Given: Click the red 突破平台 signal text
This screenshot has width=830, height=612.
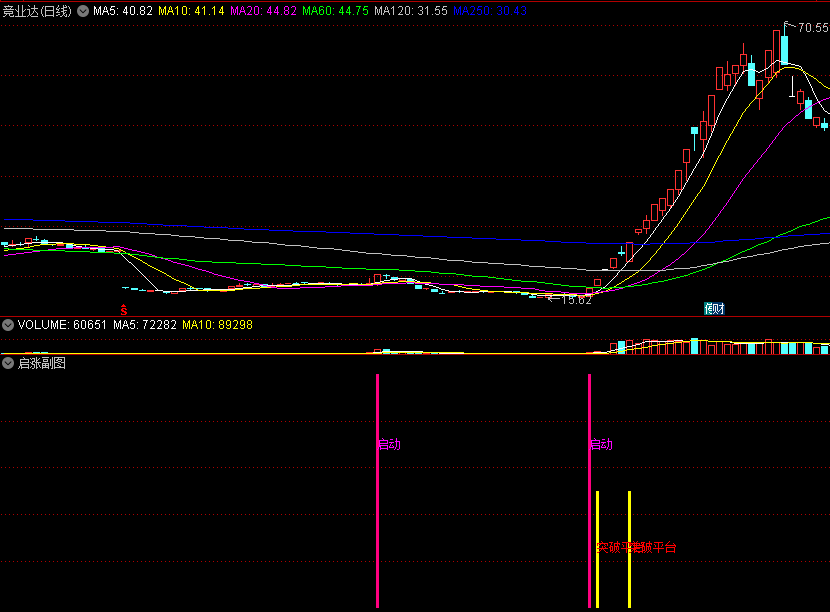Looking at the screenshot, I should 636,547.
